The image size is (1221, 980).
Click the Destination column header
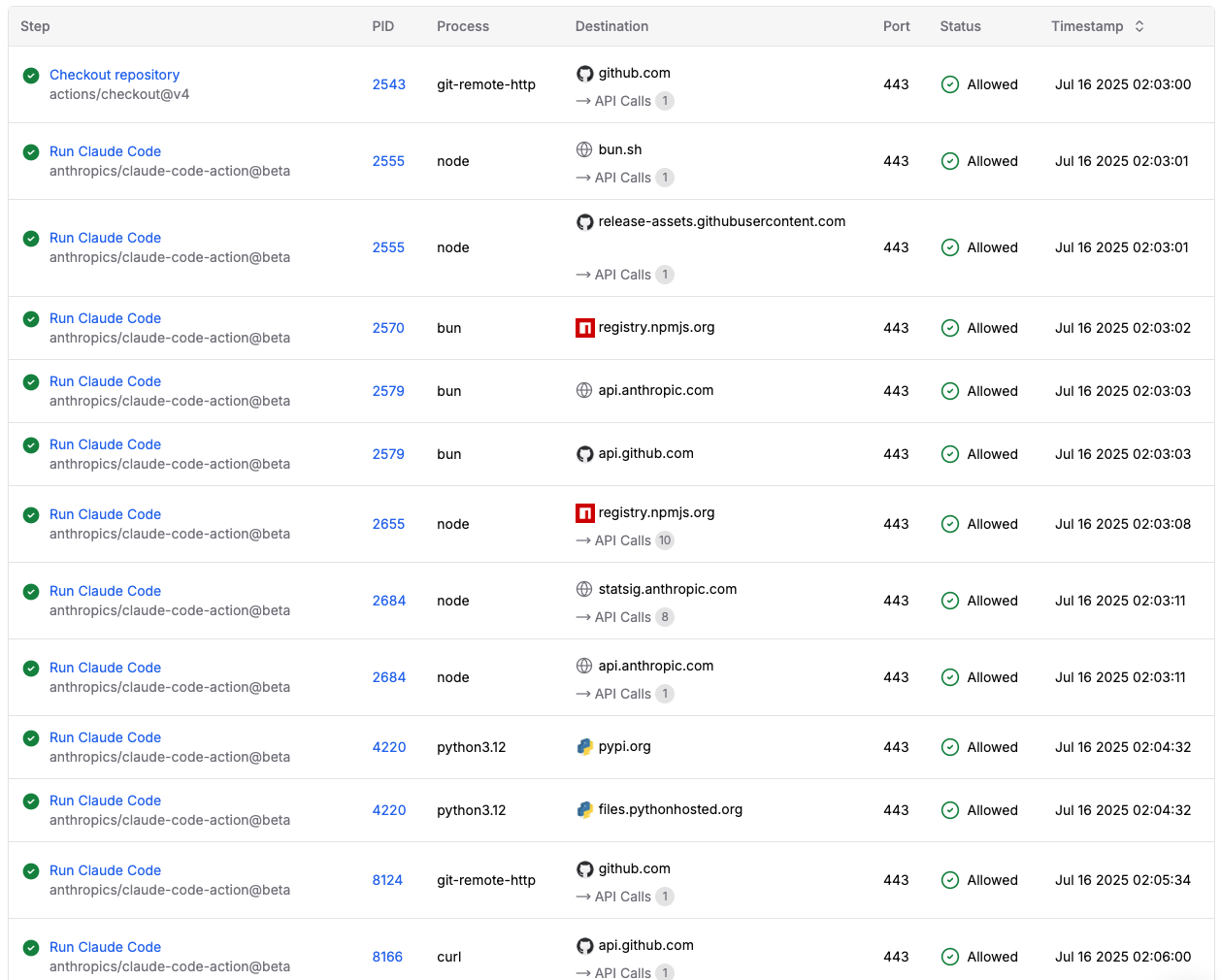coord(611,26)
